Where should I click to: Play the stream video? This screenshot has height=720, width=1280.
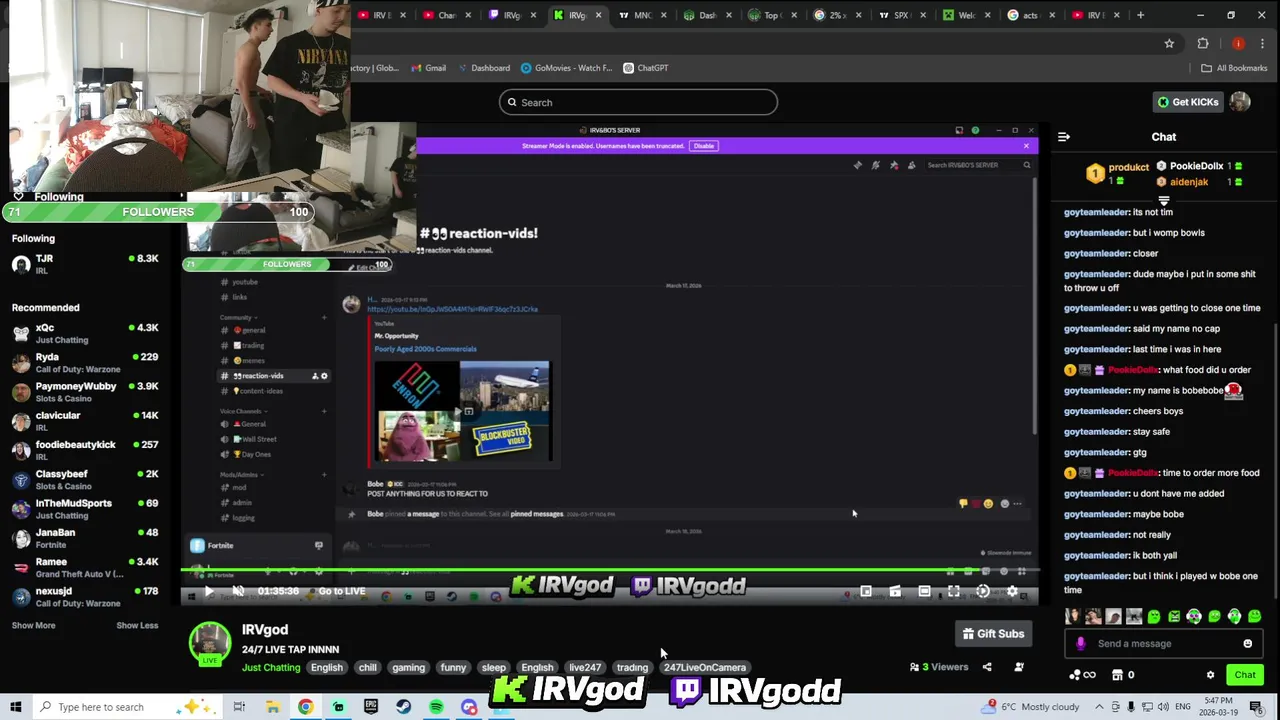(x=208, y=591)
